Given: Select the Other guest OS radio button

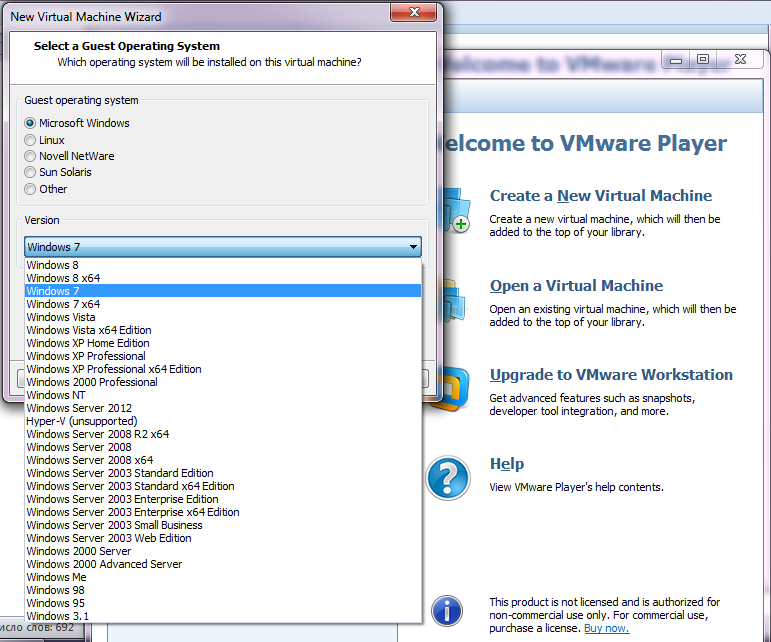Looking at the screenshot, I should pyautogui.click(x=30, y=189).
